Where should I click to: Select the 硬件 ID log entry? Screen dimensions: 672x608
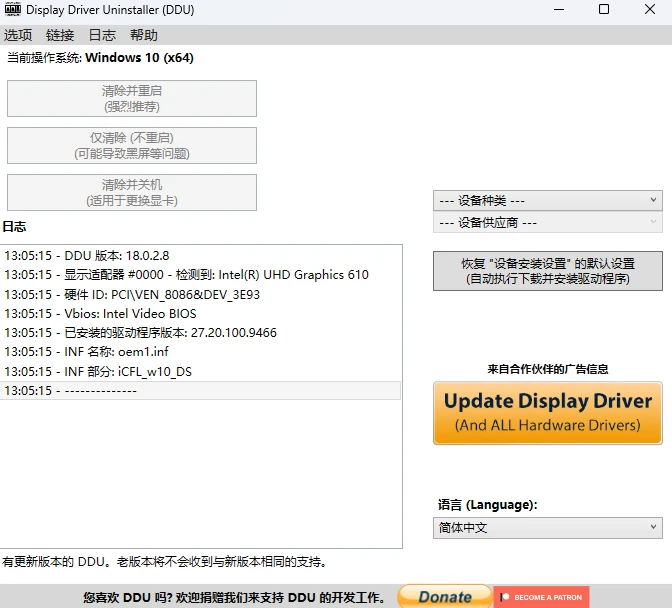[201, 295]
